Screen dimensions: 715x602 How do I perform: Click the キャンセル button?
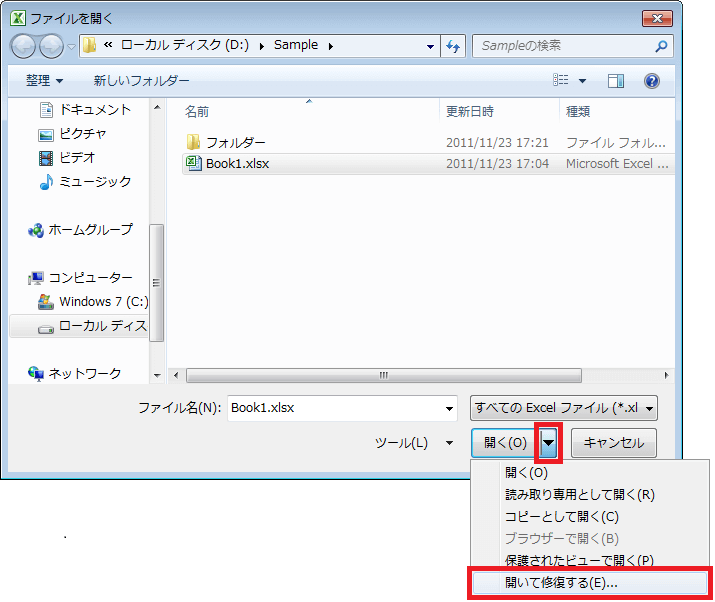coord(614,443)
